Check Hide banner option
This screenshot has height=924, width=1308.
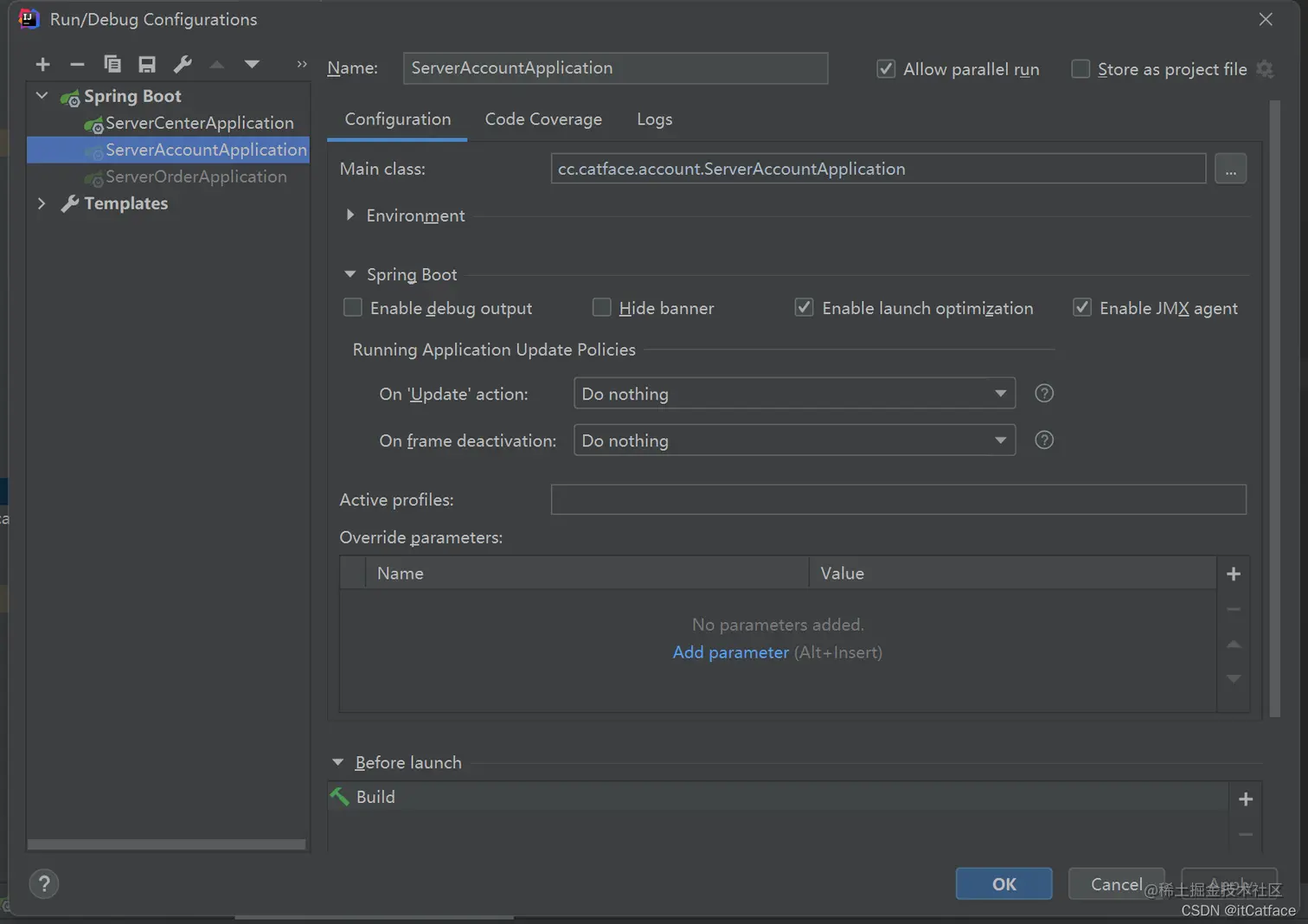coord(601,307)
